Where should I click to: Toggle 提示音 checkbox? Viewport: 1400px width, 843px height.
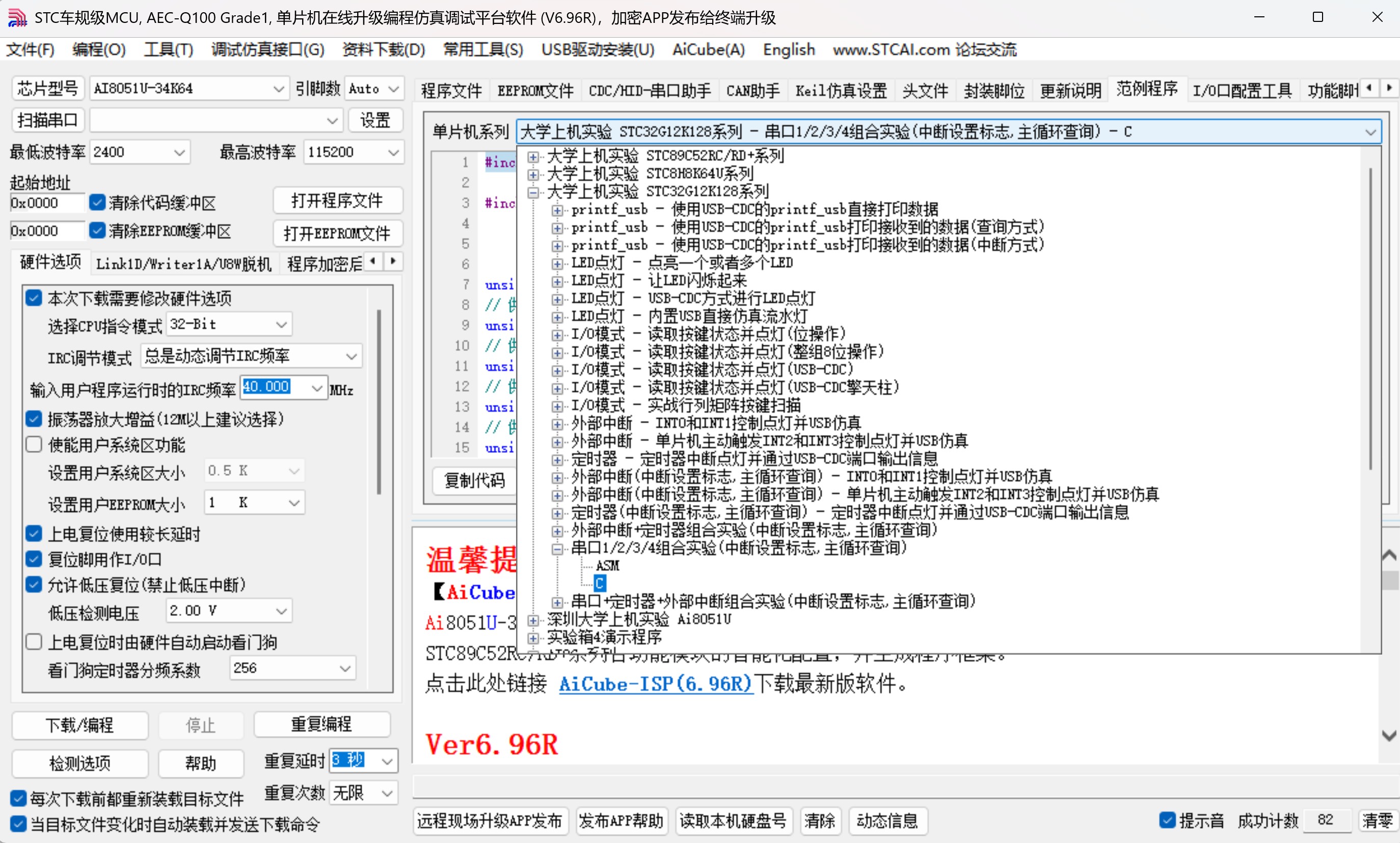[x=1167, y=820]
